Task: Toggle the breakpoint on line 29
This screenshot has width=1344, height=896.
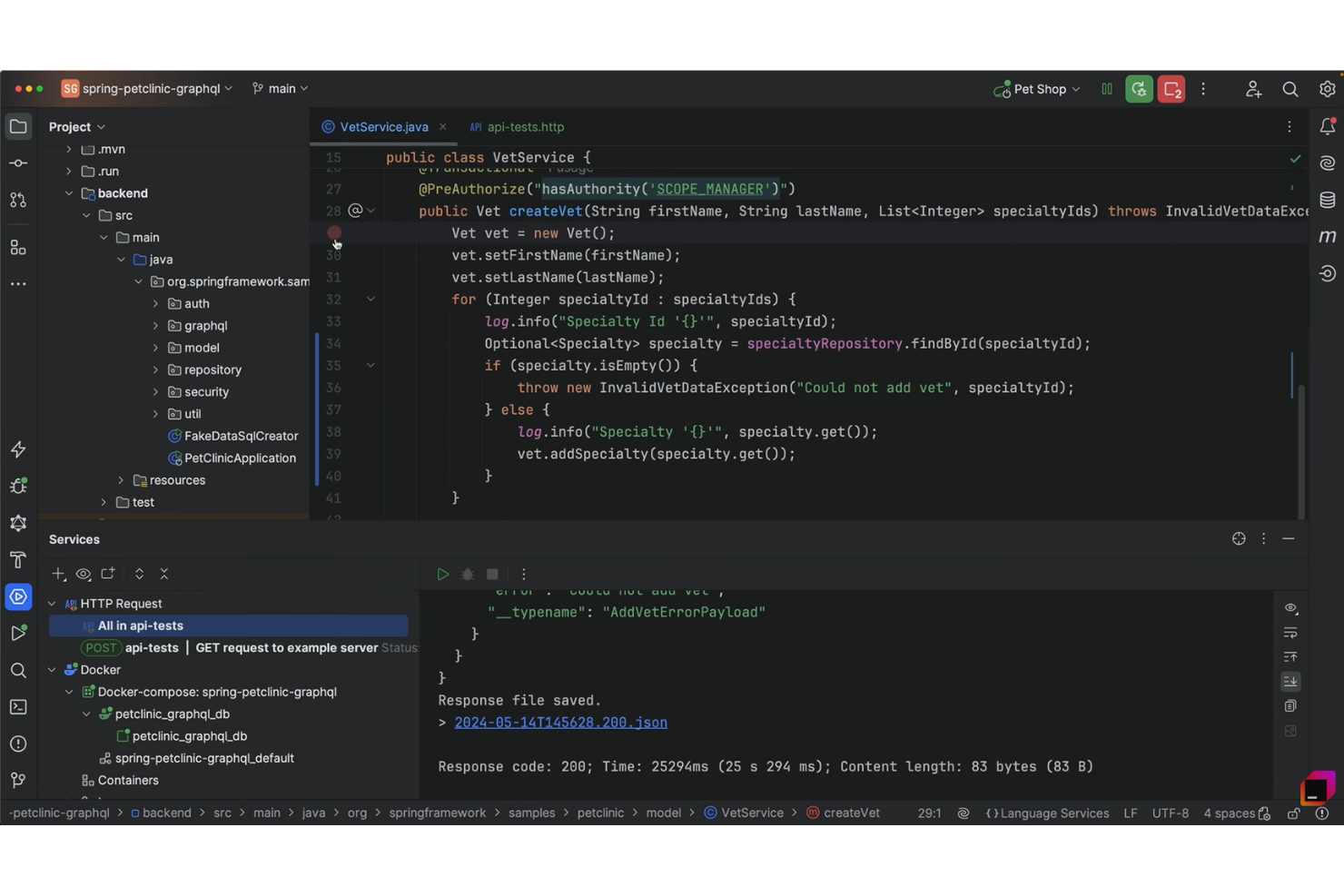Action: point(334,233)
